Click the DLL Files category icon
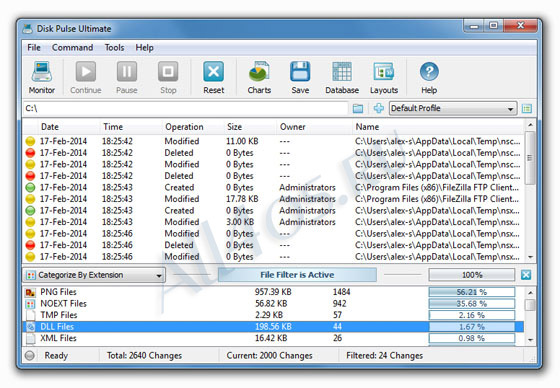The image size is (560, 388). 31,327
